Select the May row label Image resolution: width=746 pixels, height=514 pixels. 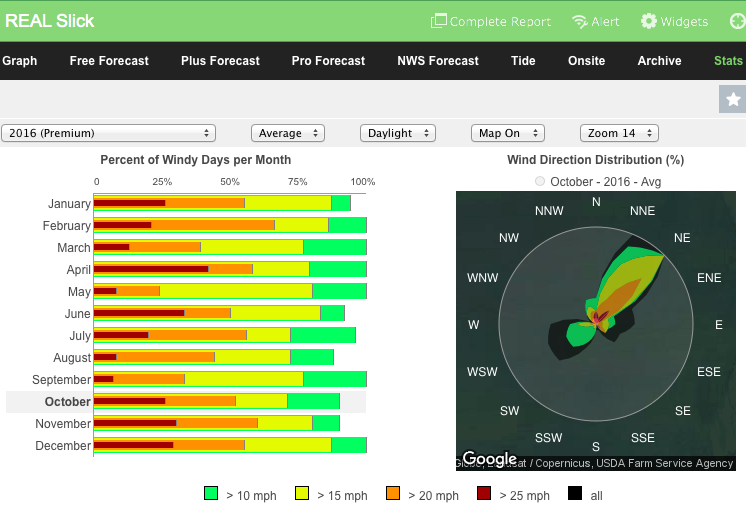click(79, 291)
